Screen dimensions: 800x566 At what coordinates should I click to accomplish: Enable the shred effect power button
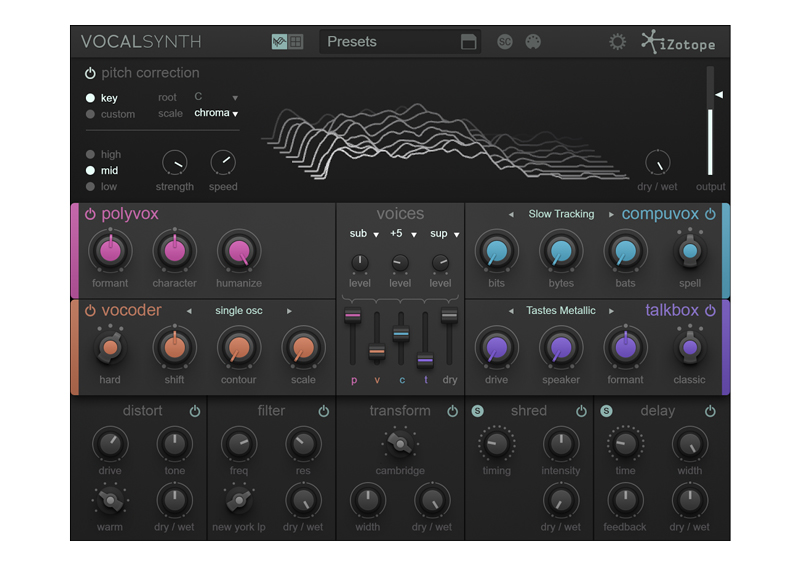pos(581,411)
